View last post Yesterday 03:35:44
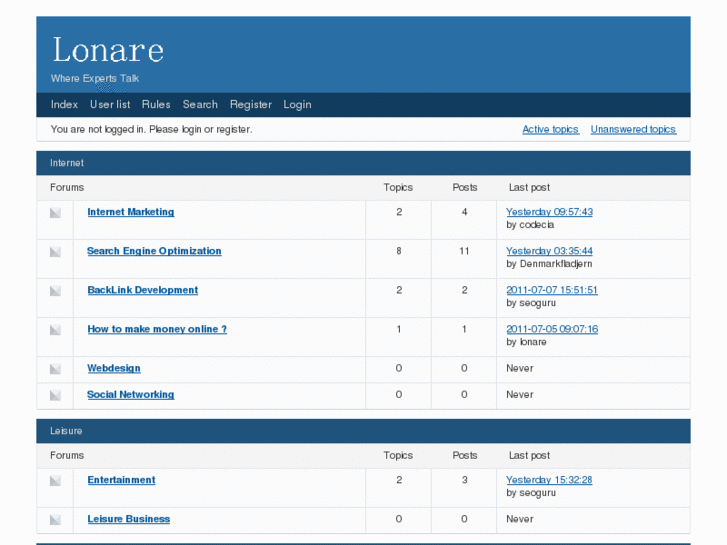727x545 pixels. tap(549, 251)
